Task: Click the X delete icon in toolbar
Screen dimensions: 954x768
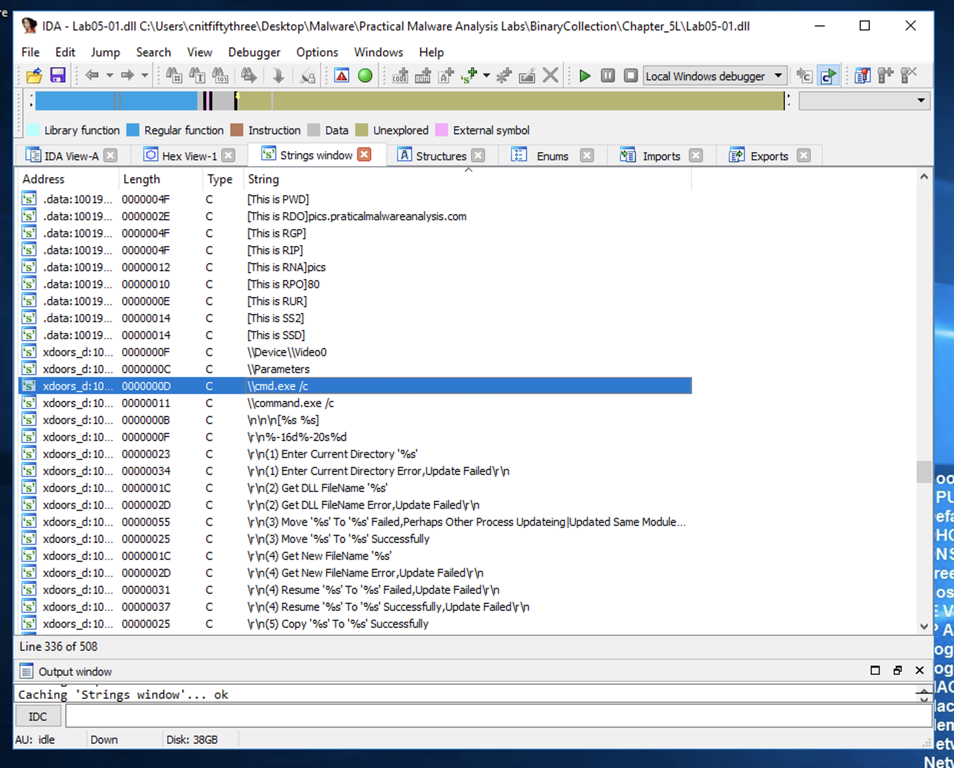Action: 550,76
